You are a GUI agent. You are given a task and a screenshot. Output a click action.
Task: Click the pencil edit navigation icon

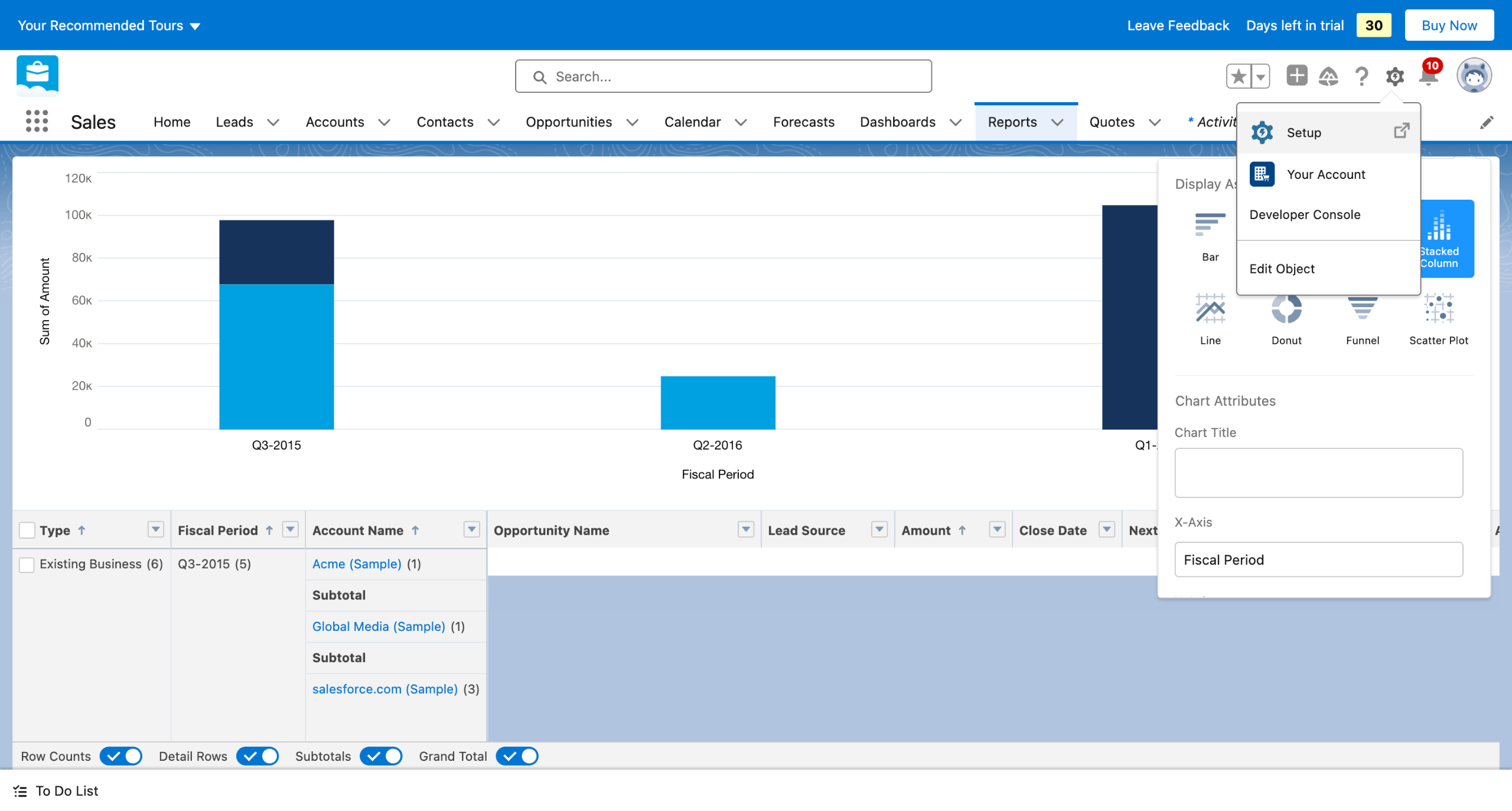pos(1487,122)
